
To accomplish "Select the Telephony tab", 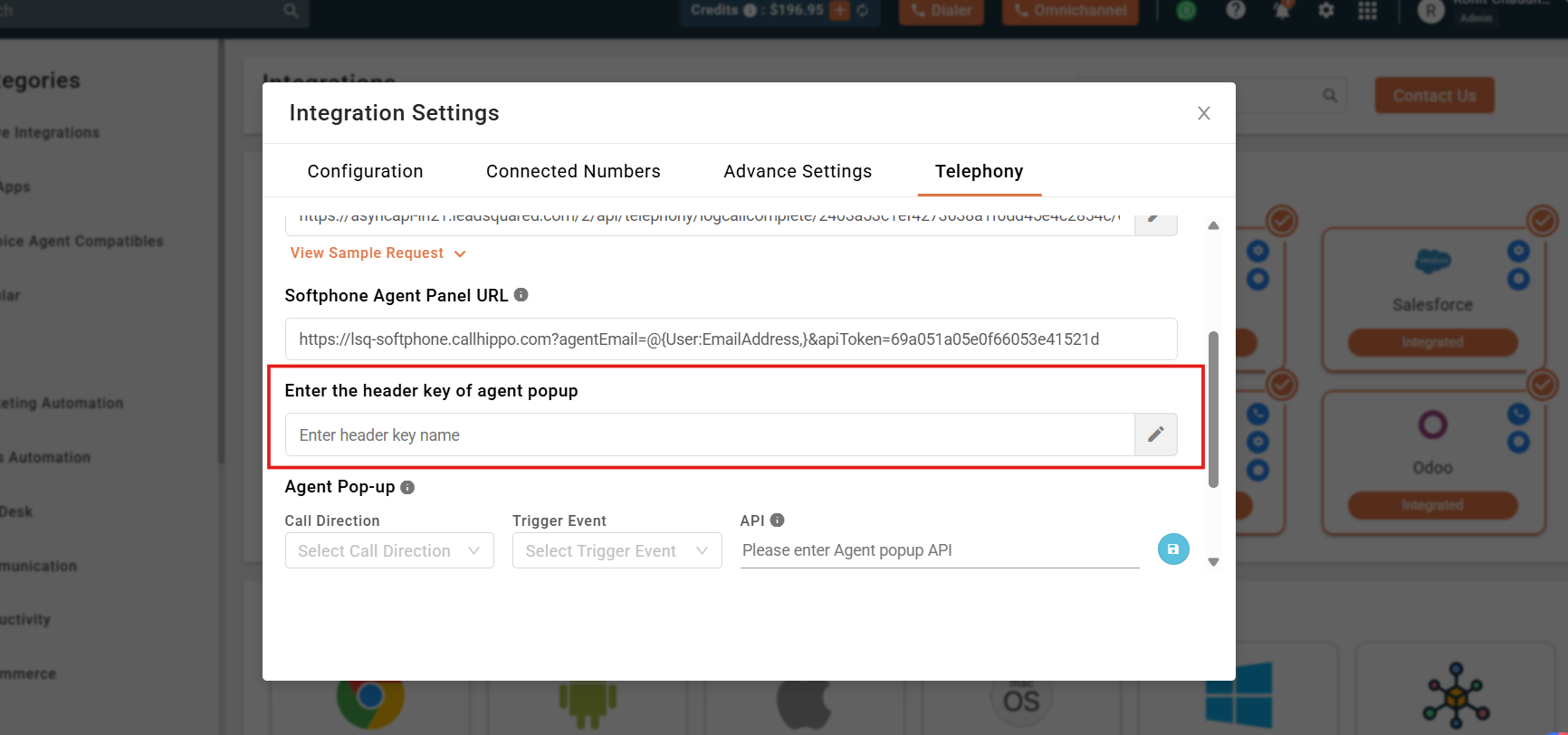I will tap(979, 171).
